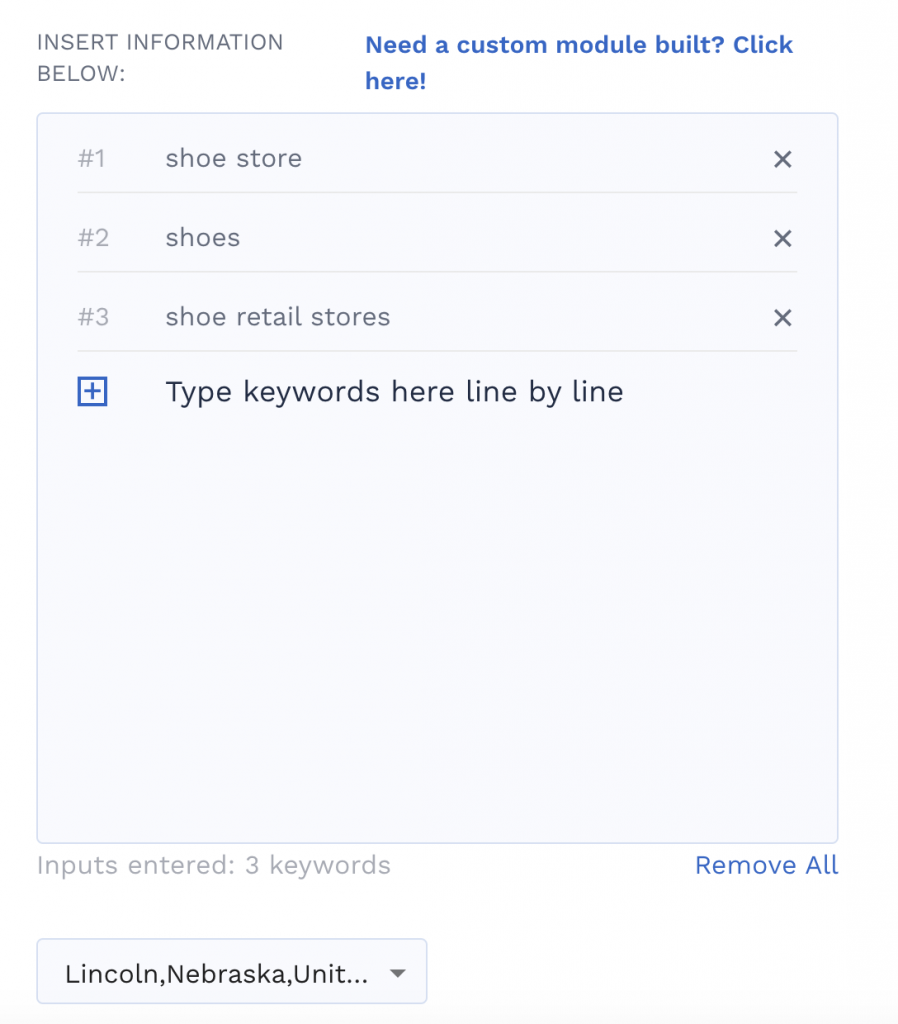Click the bottom border of the keywords box
898x1024 pixels.
[437, 843]
